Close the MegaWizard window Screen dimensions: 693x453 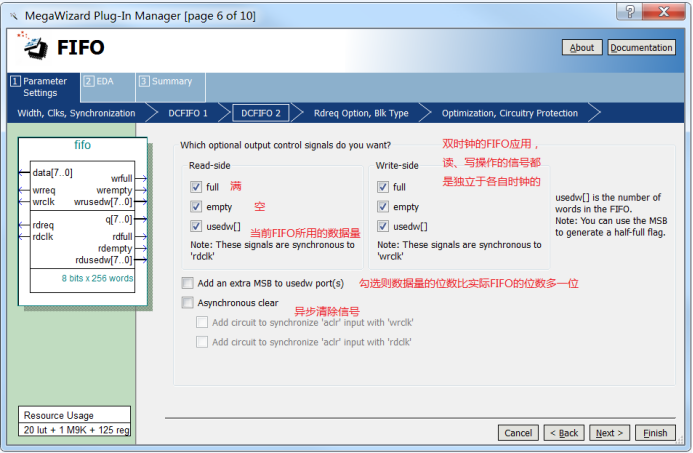tap(663, 11)
